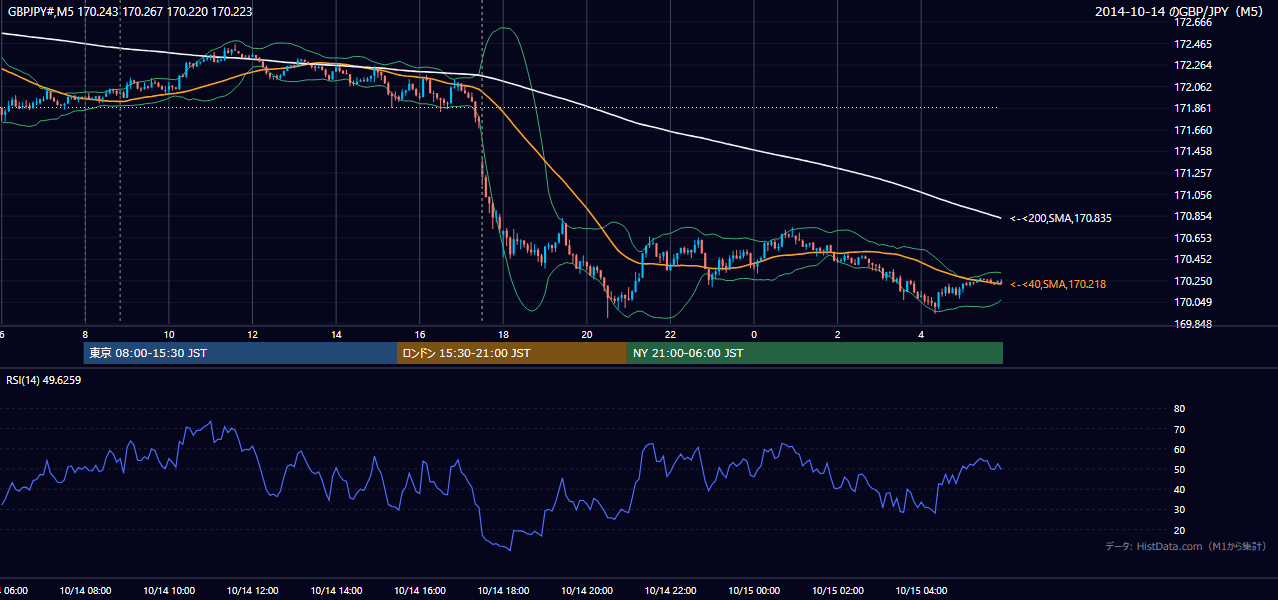Click the 10/14 12:00 time axis label

(253, 591)
